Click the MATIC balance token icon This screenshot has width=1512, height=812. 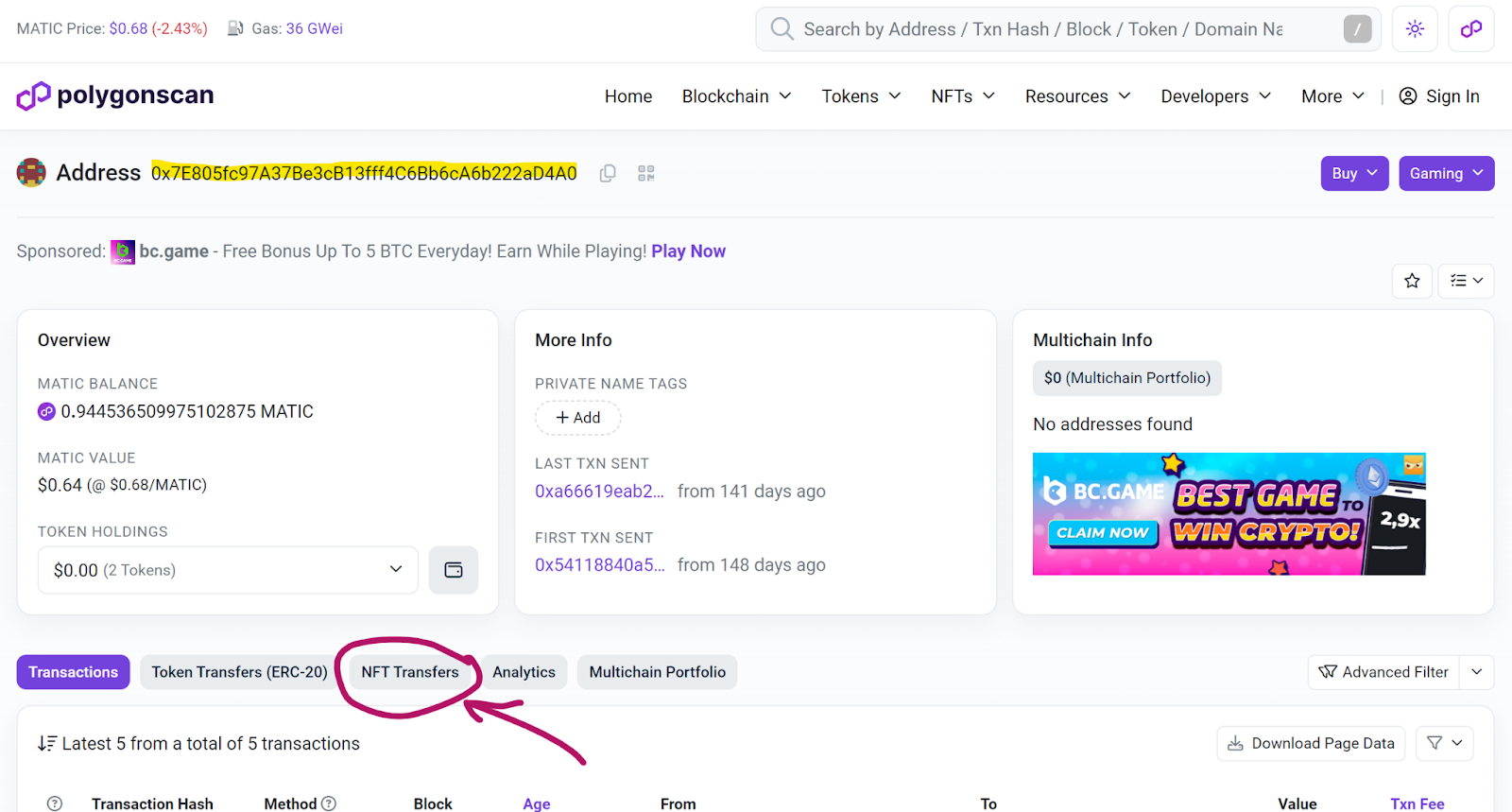[x=46, y=412]
